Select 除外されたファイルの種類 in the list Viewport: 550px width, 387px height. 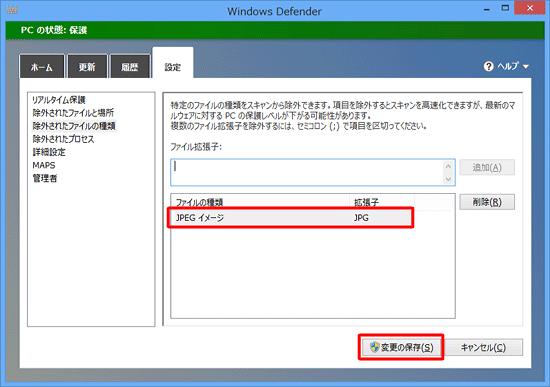74,126
